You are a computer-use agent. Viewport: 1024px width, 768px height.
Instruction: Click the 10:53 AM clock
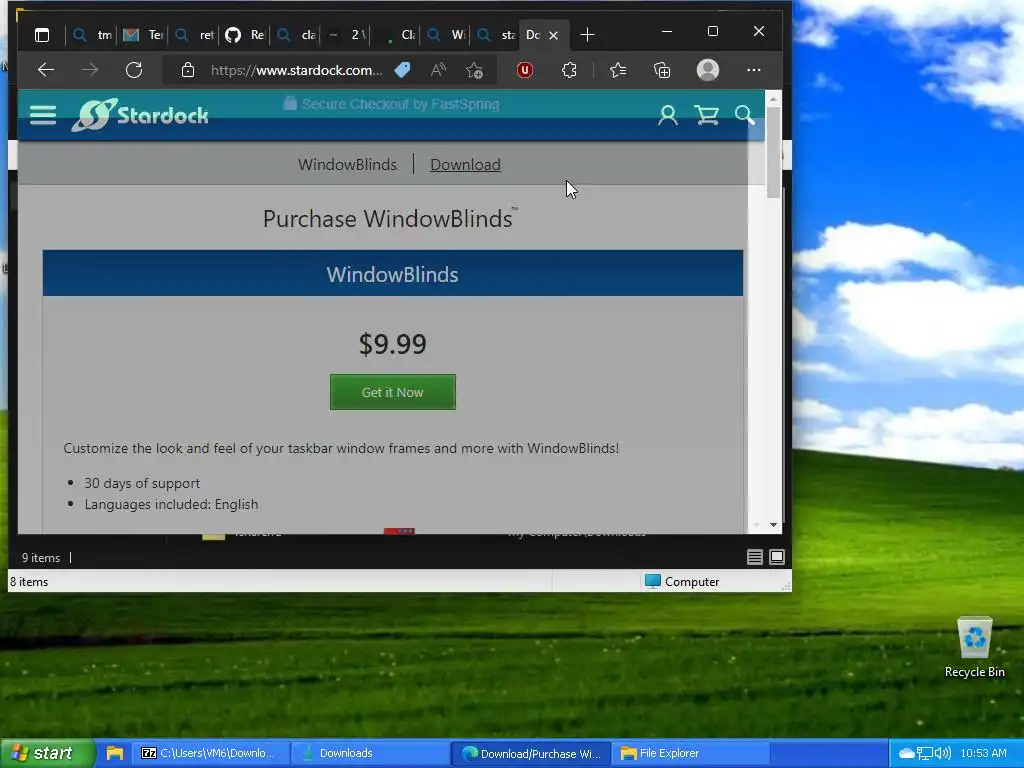coord(984,753)
